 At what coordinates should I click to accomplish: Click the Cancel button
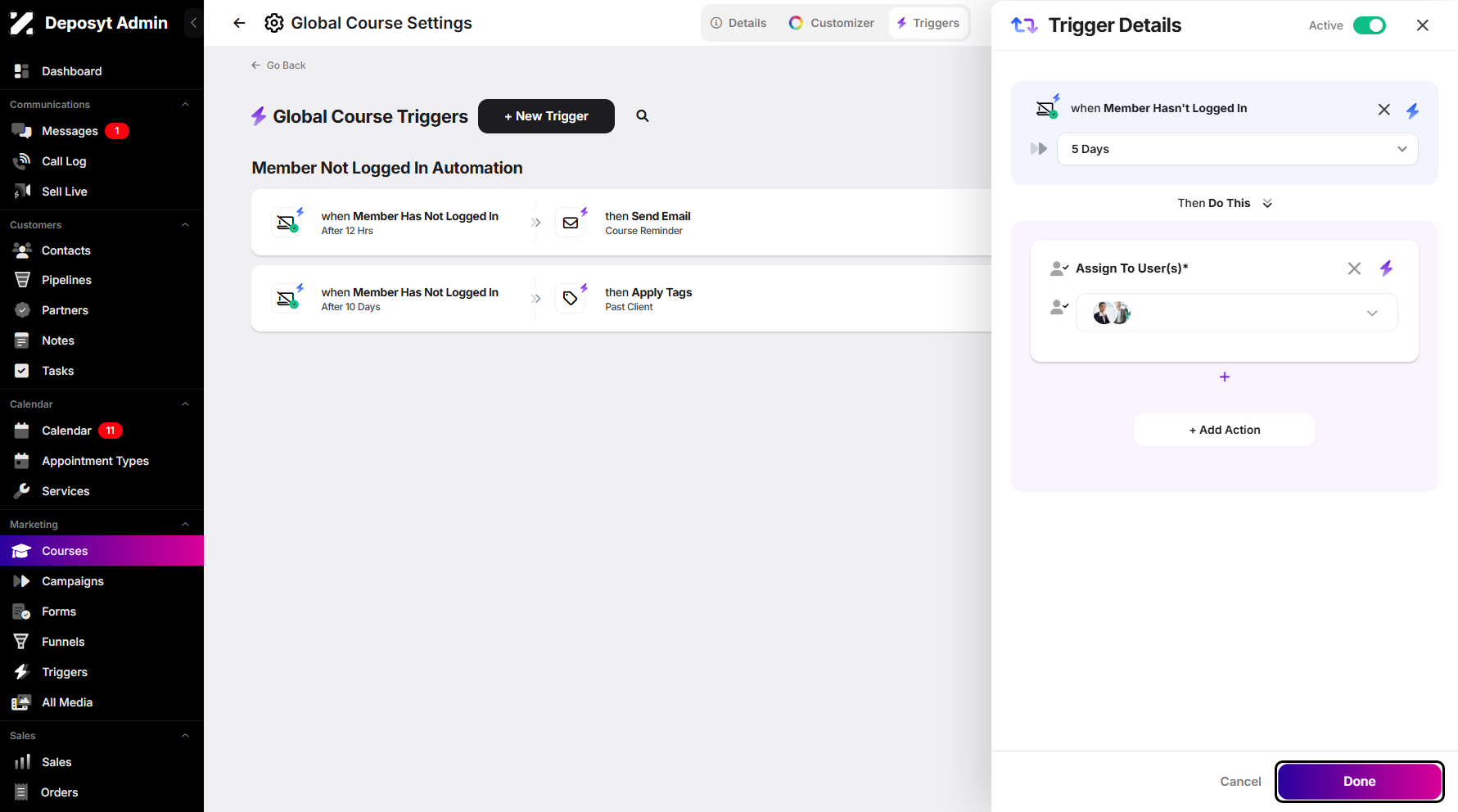pyautogui.click(x=1240, y=782)
